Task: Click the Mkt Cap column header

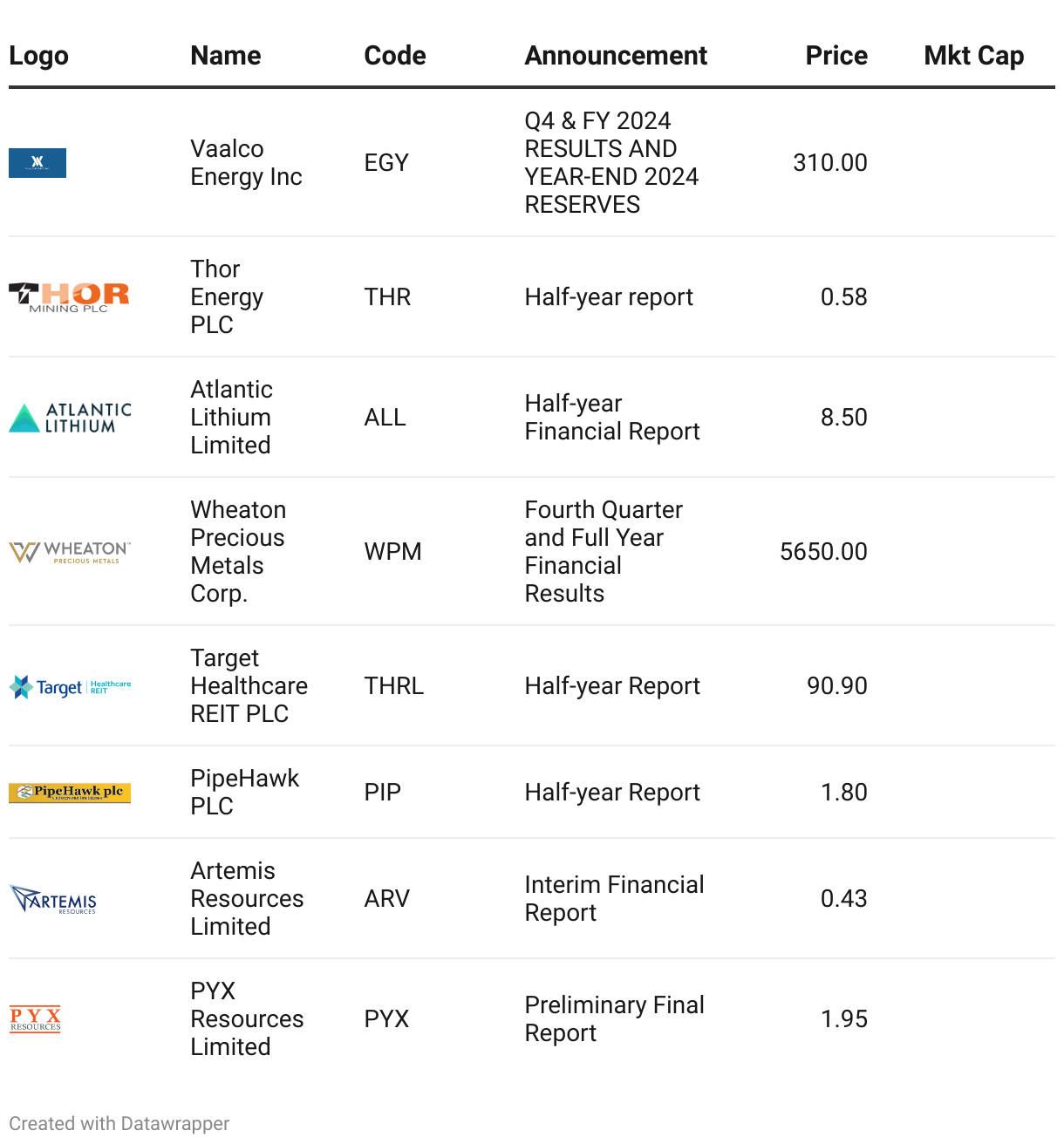Action: point(973,56)
